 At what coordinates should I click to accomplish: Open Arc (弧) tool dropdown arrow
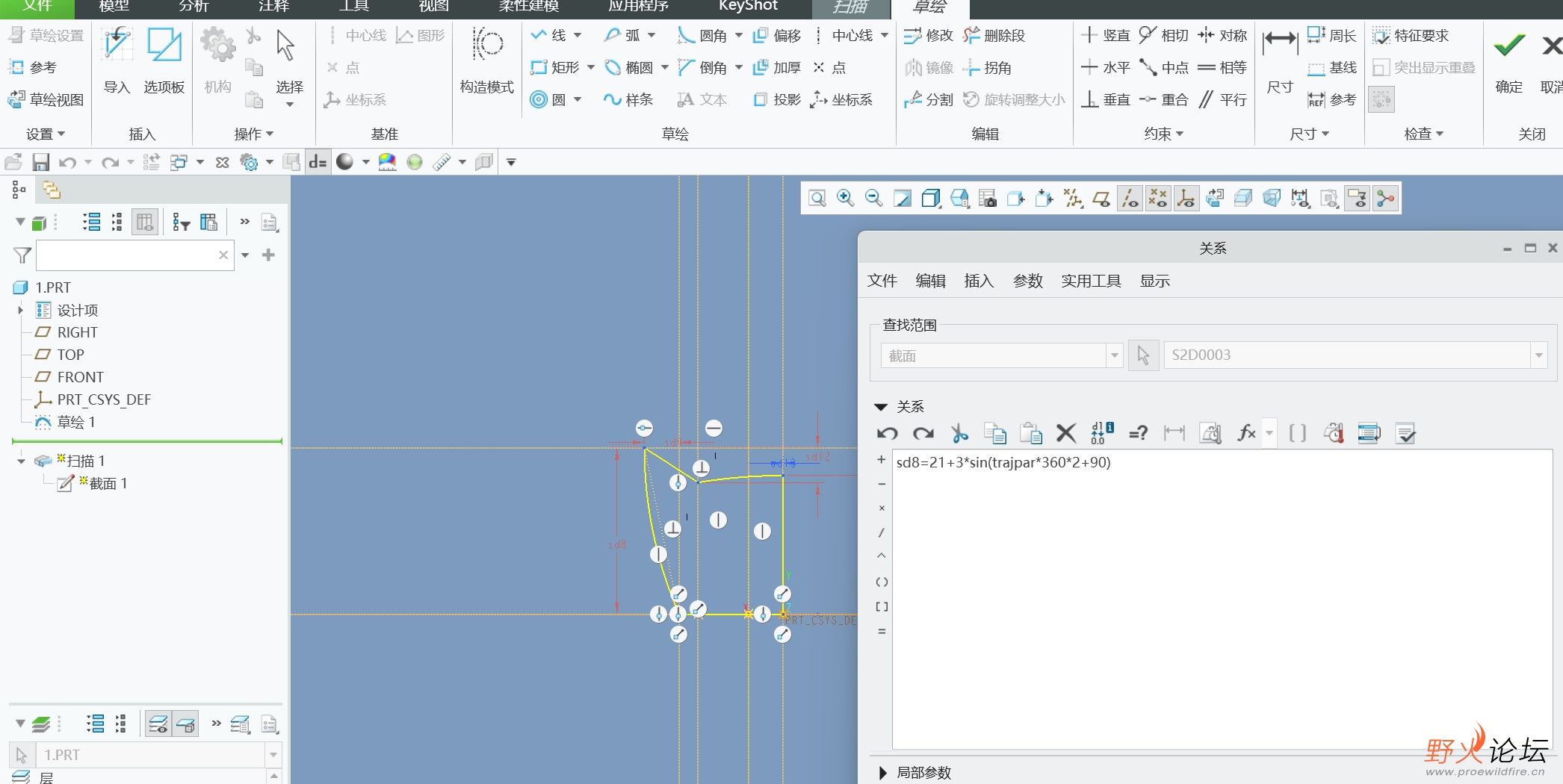651,35
